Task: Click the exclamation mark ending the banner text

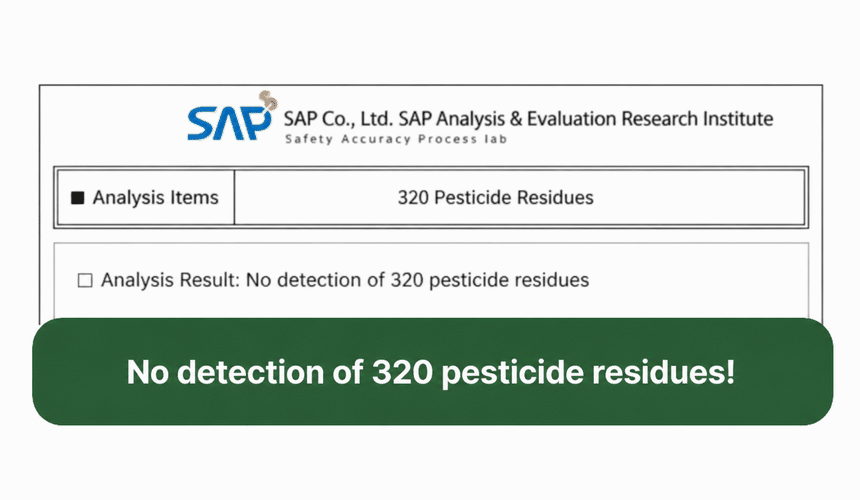Action: pyautogui.click(x=729, y=372)
